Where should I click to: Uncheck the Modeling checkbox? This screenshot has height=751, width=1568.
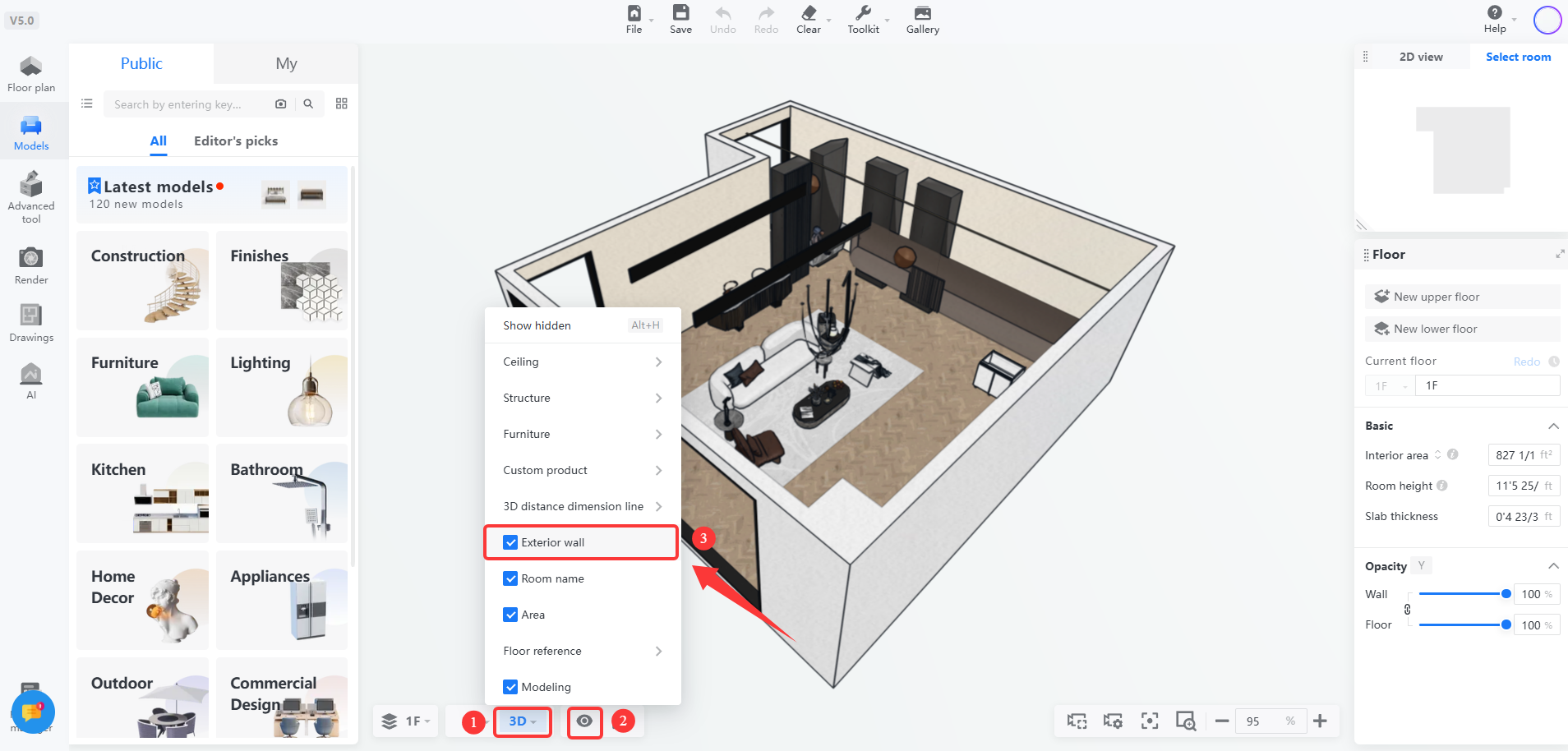pos(510,687)
